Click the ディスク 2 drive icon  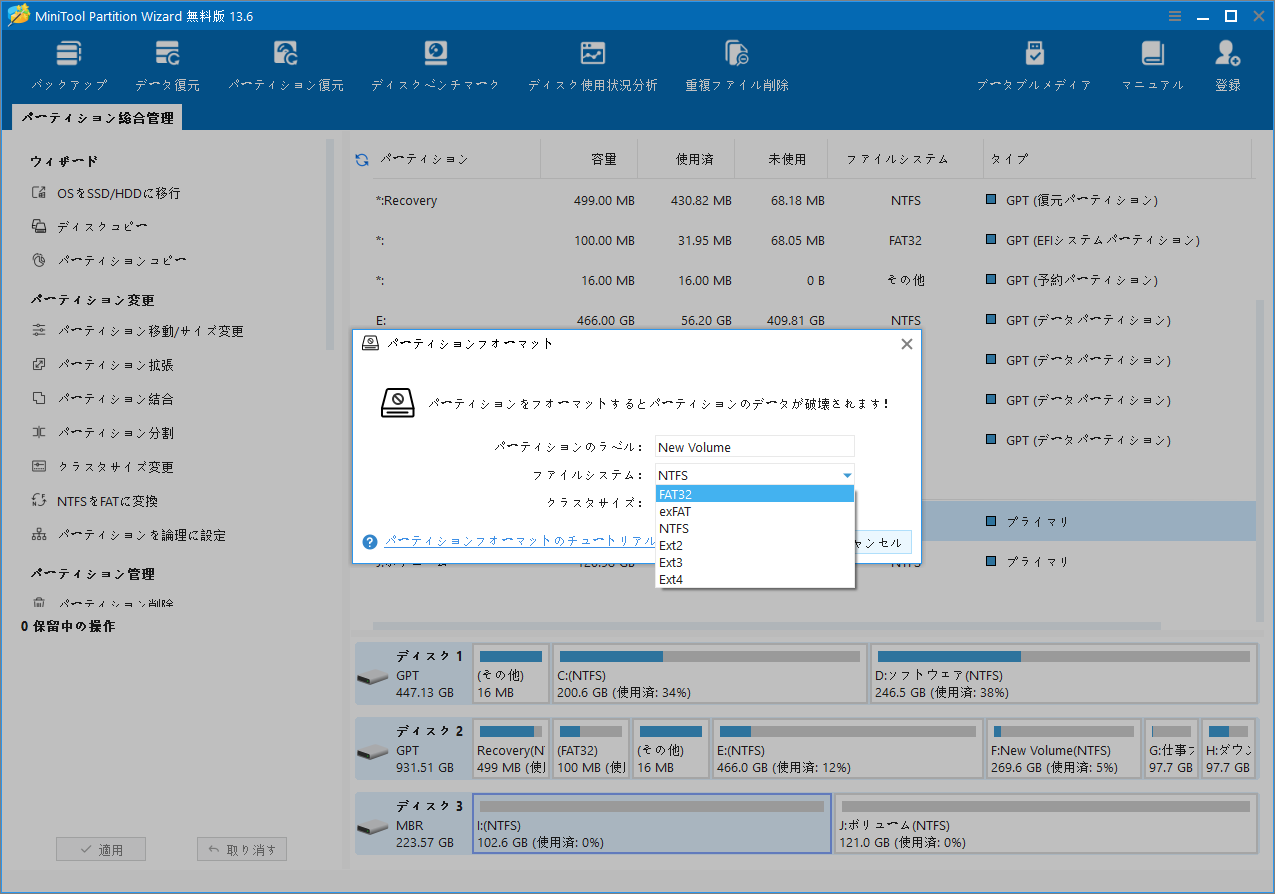pos(372,752)
